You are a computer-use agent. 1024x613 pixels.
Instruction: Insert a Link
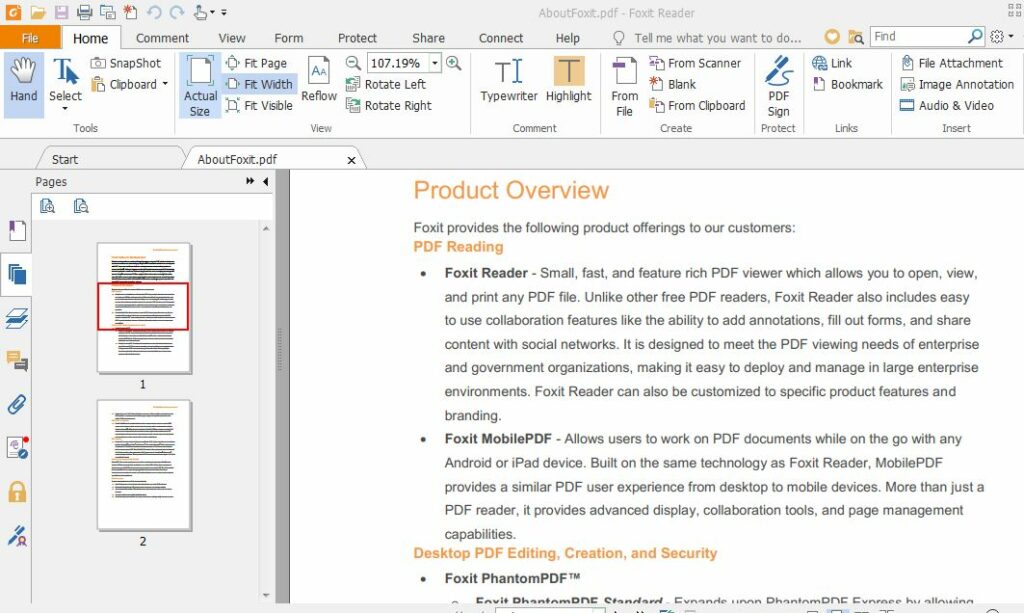[832, 63]
